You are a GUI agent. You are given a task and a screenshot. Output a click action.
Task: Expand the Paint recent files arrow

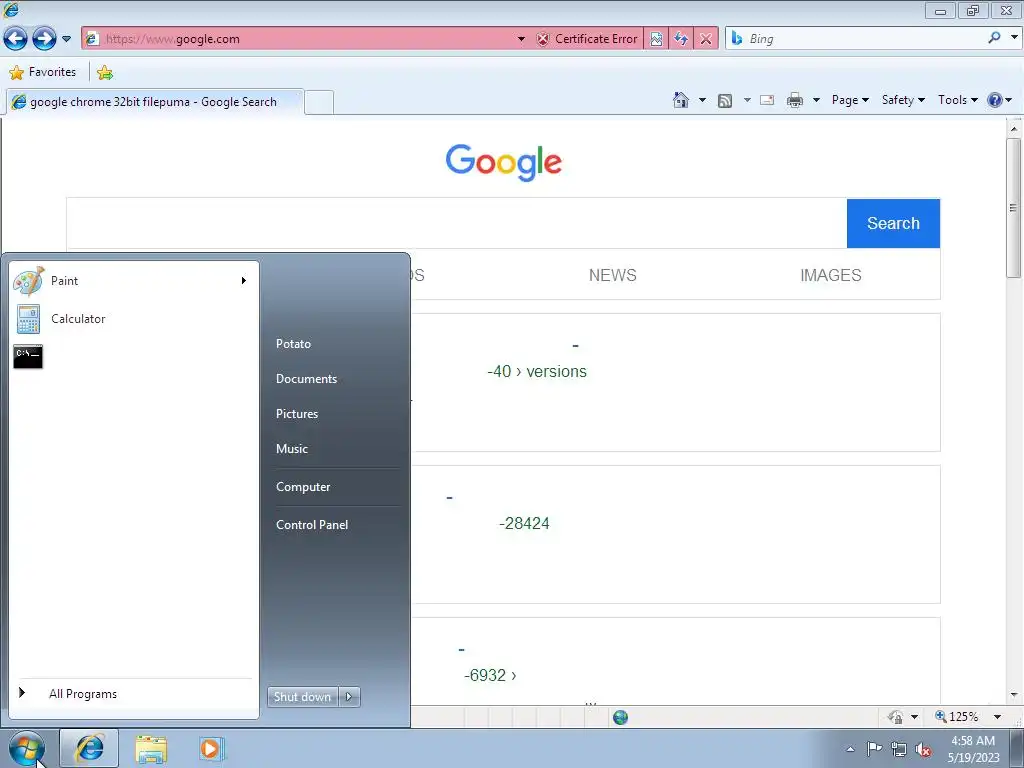[244, 281]
